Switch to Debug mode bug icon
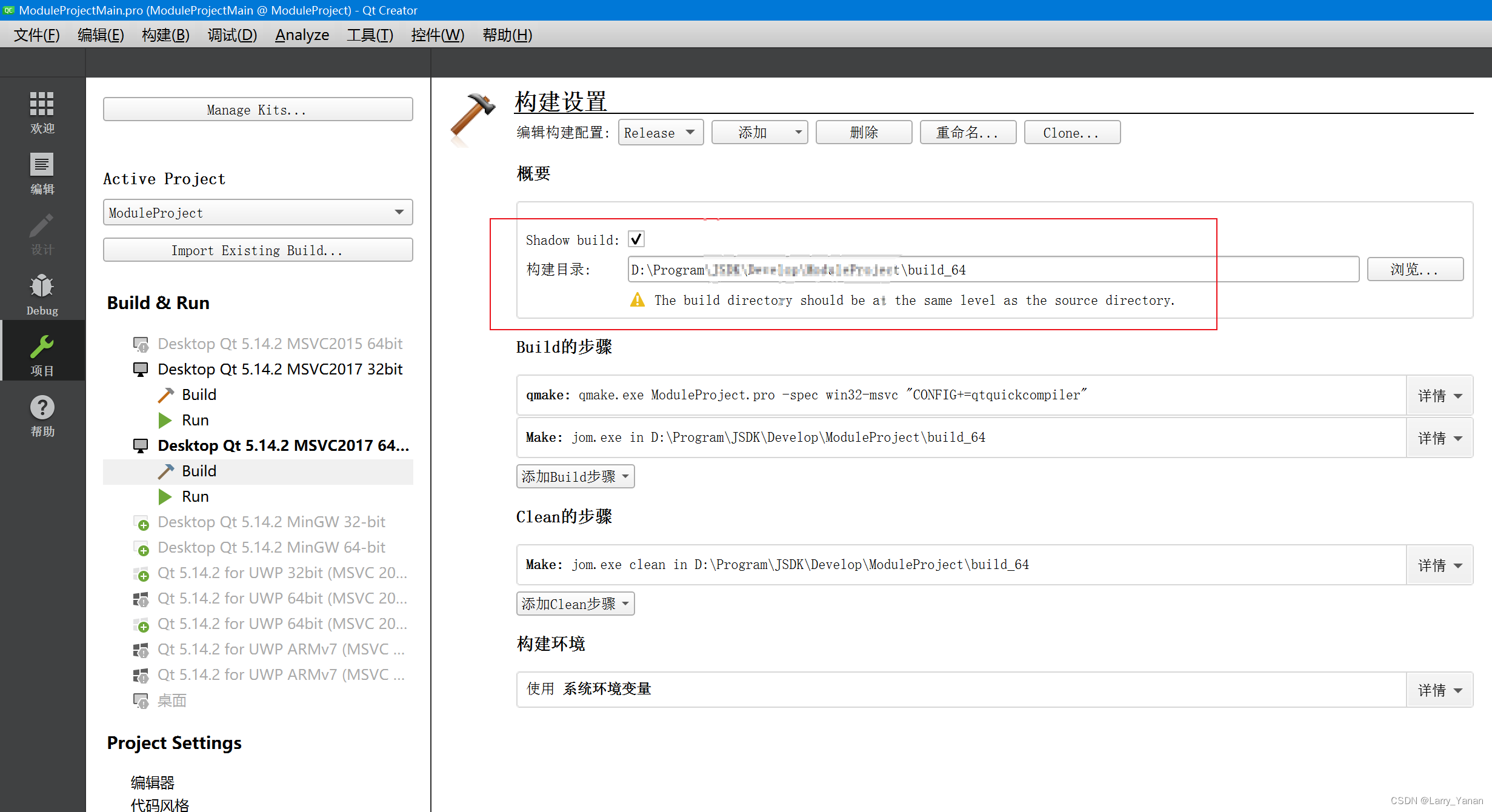The image size is (1492, 812). [x=42, y=286]
